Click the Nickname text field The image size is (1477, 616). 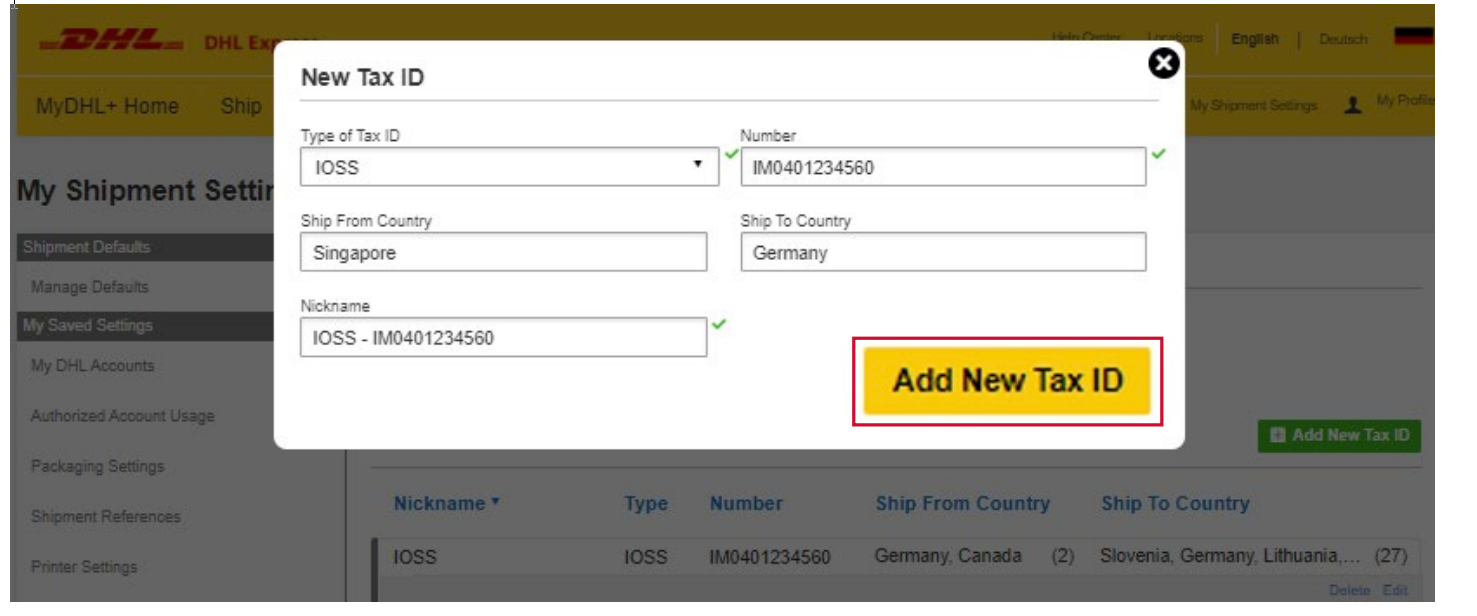point(503,338)
